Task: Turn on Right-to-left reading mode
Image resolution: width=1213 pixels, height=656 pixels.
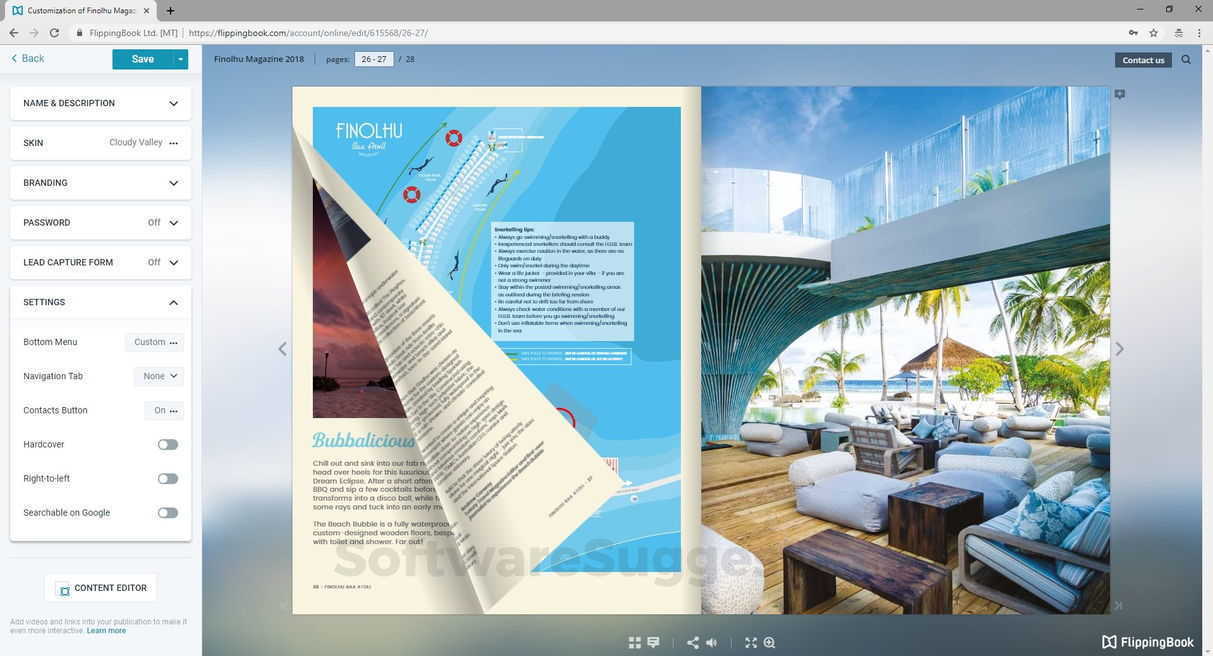Action: coord(166,478)
